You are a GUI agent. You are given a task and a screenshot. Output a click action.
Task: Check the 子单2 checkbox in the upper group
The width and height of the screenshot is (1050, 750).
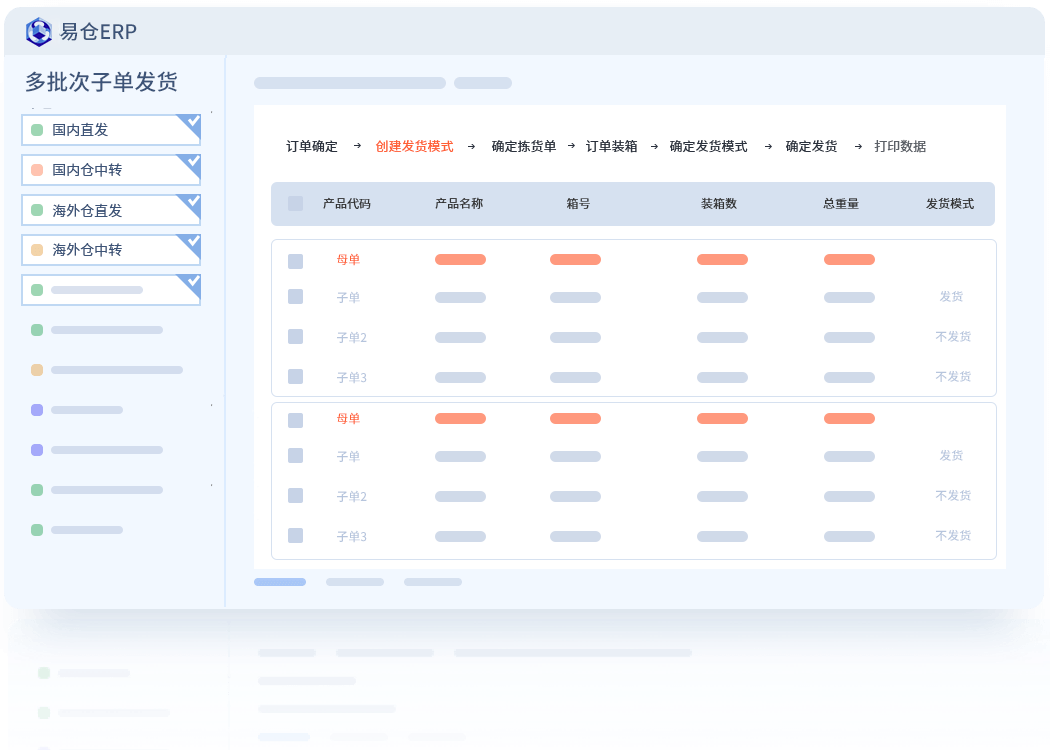tap(295, 336)
